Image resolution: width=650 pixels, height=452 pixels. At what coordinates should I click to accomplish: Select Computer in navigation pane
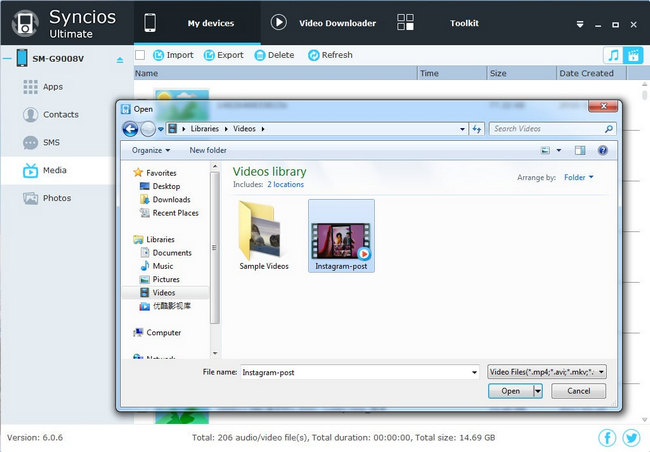point(163,333)
